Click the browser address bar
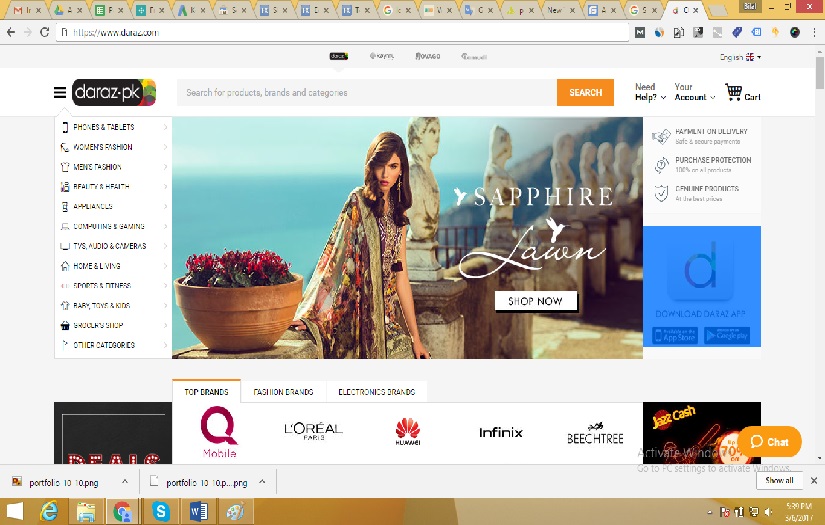Image resolution: width=825 pixels, height=525 pixels. pos(342,33)
